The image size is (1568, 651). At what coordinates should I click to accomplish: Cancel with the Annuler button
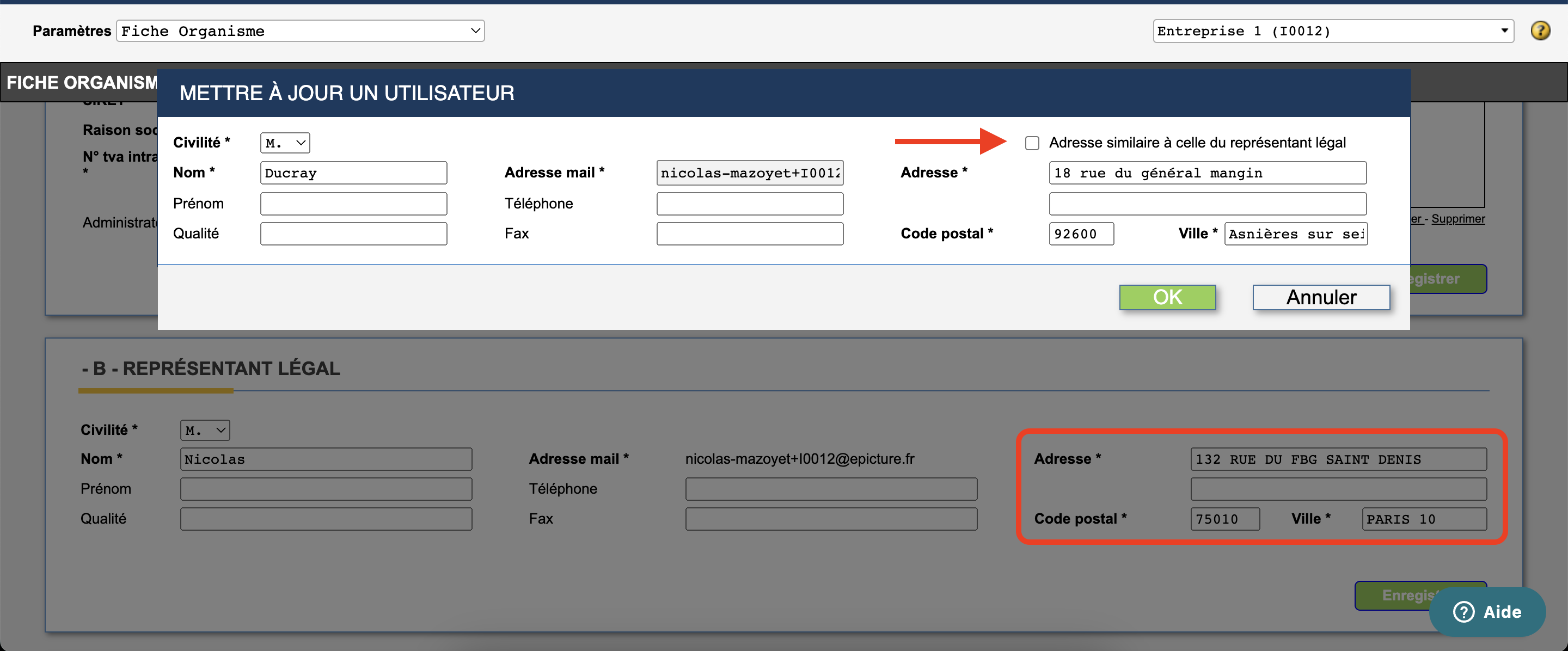[x=1321, y=297]
